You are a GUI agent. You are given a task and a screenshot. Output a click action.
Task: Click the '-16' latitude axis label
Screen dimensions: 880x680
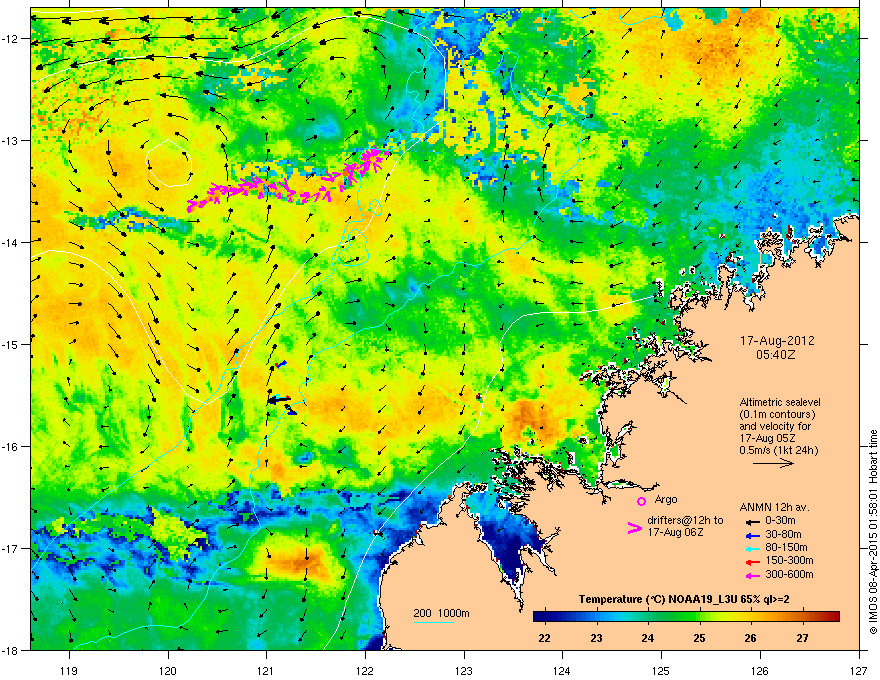(10, 447)
